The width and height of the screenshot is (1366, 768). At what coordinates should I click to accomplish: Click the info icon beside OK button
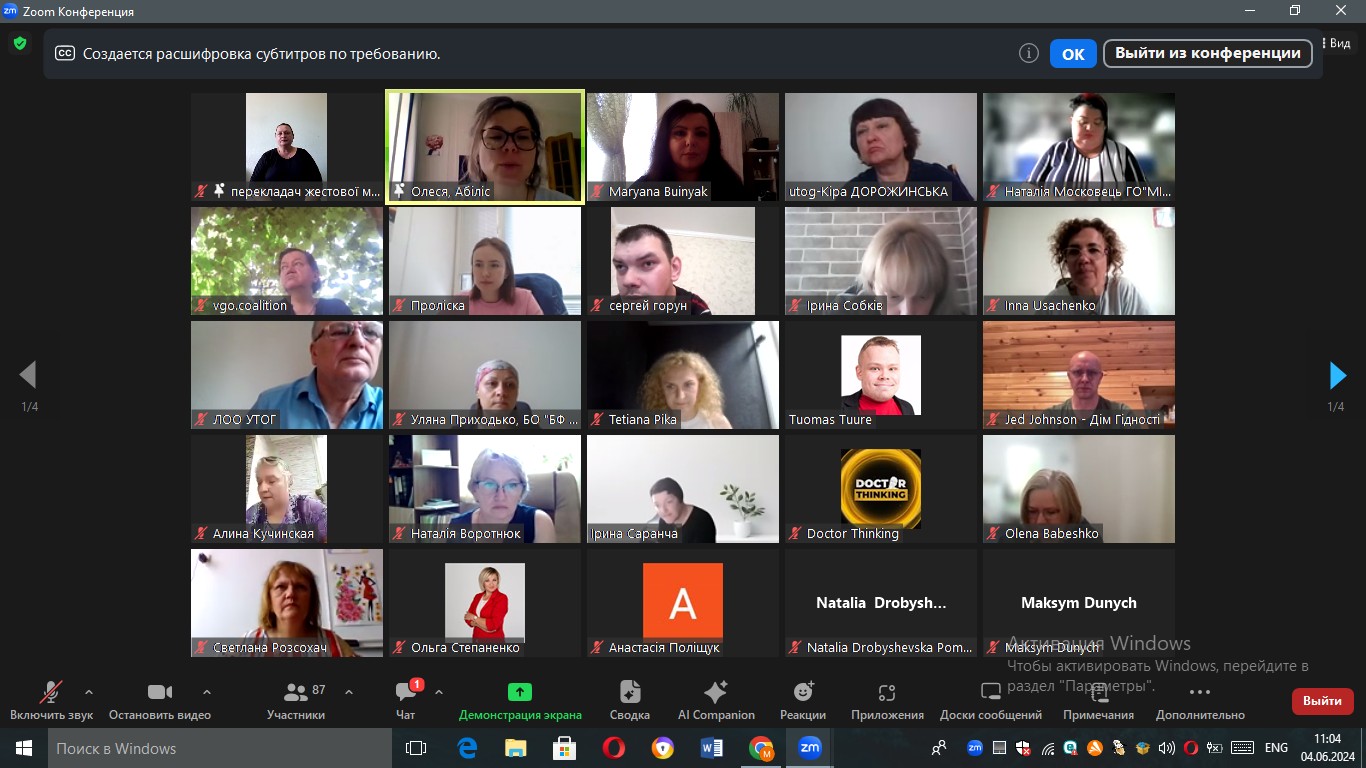point(1028,54)
